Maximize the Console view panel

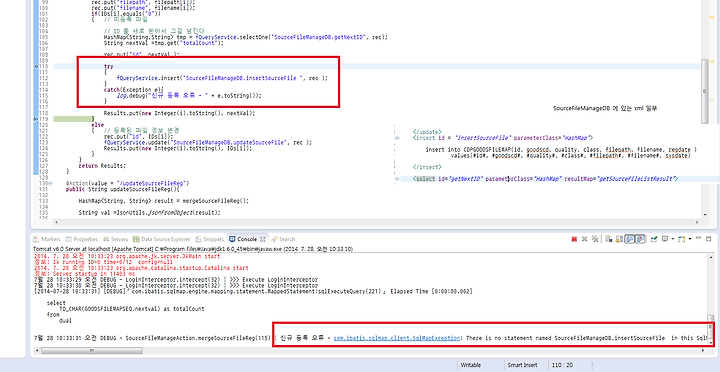coord(709,239)
